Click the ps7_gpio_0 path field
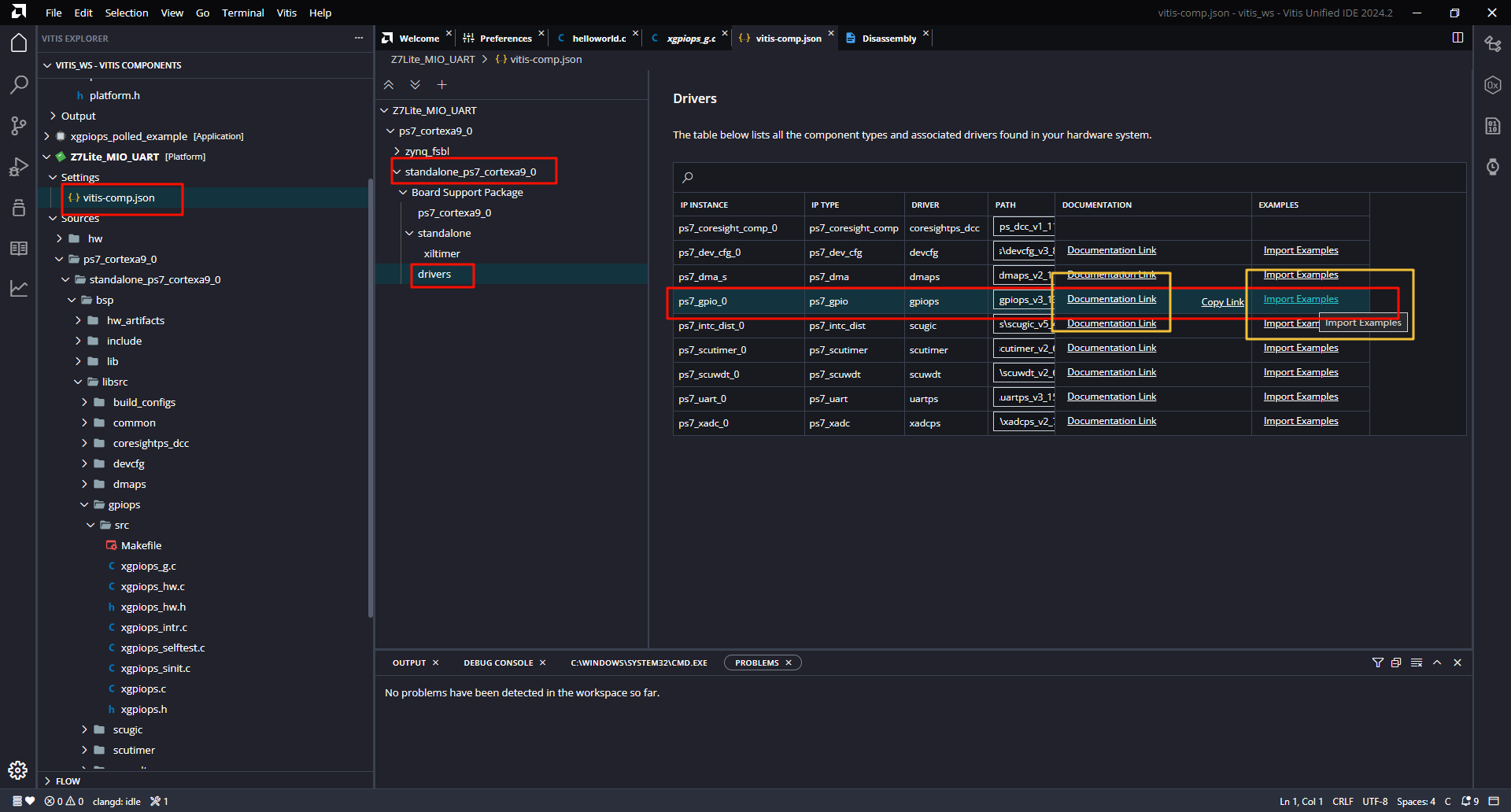The image size is (1511, 812). point(1023,300)
